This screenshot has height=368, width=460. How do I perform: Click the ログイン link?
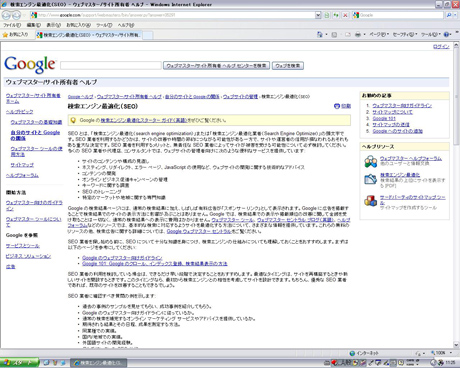click(441, 47)
